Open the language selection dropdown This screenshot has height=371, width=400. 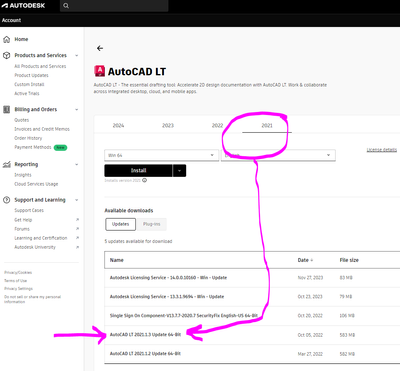[278, 155]
